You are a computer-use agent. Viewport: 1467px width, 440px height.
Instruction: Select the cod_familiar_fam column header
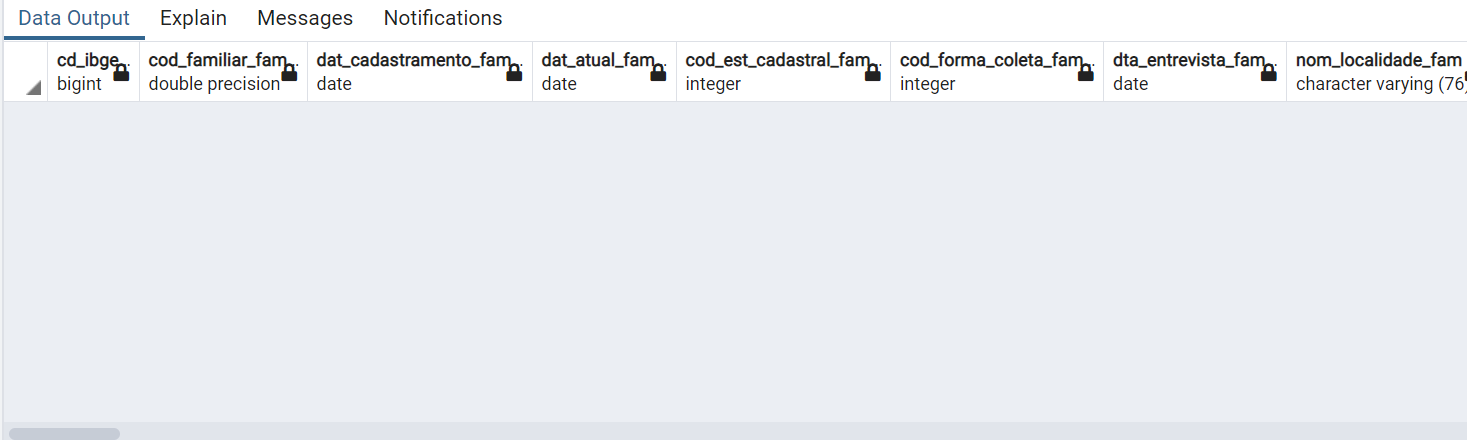click(223, 71)
